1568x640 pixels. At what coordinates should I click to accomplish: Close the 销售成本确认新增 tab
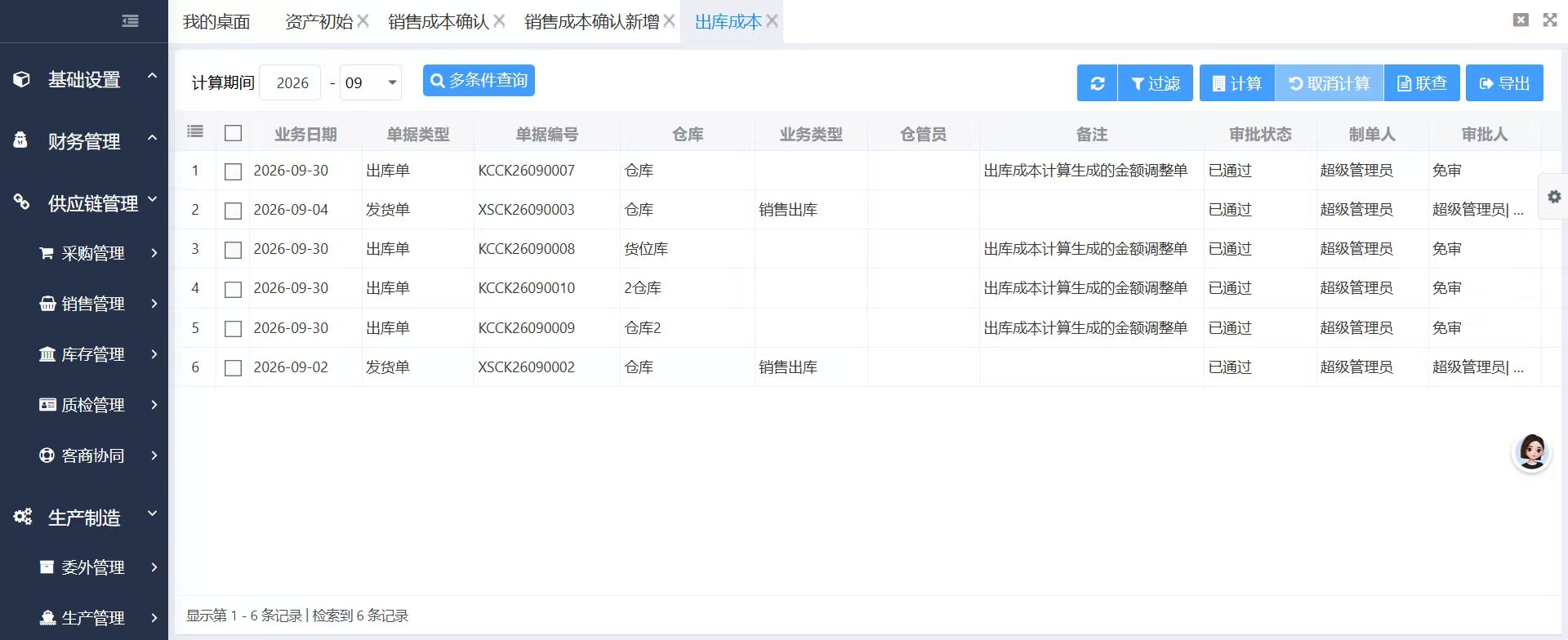point(669,21)
